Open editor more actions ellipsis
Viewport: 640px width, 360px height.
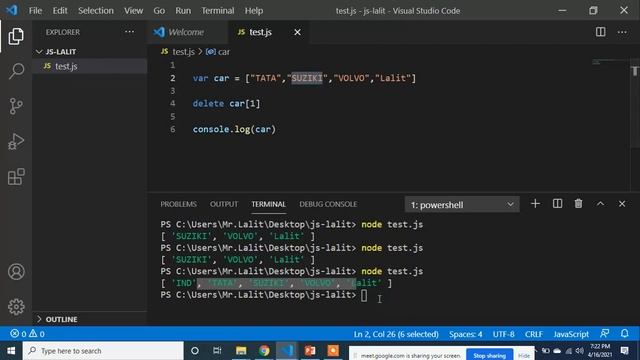(622, 32)
